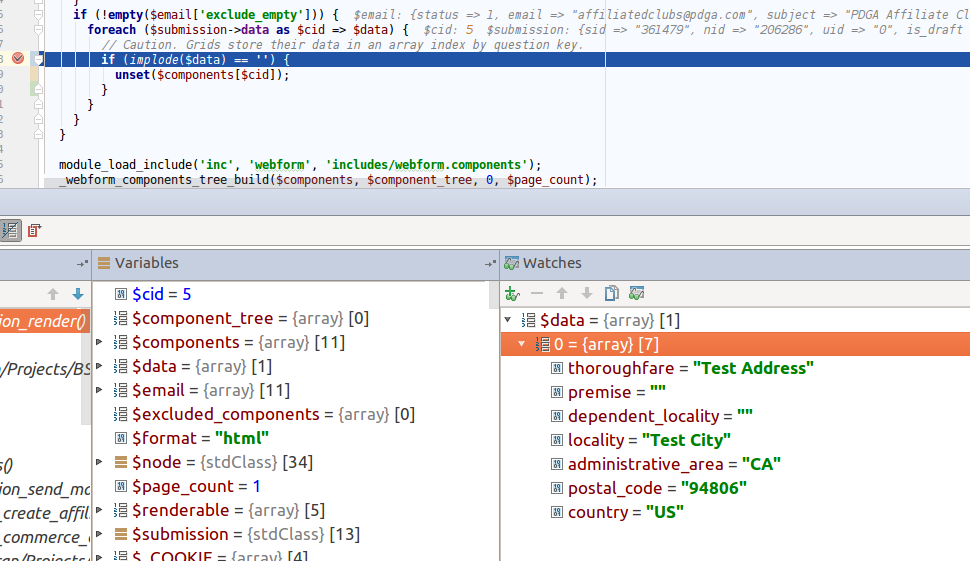Add a new watch with plus icon
This screenshot has height=561, width=970.
pyautogui.click(x=512, y=293)
